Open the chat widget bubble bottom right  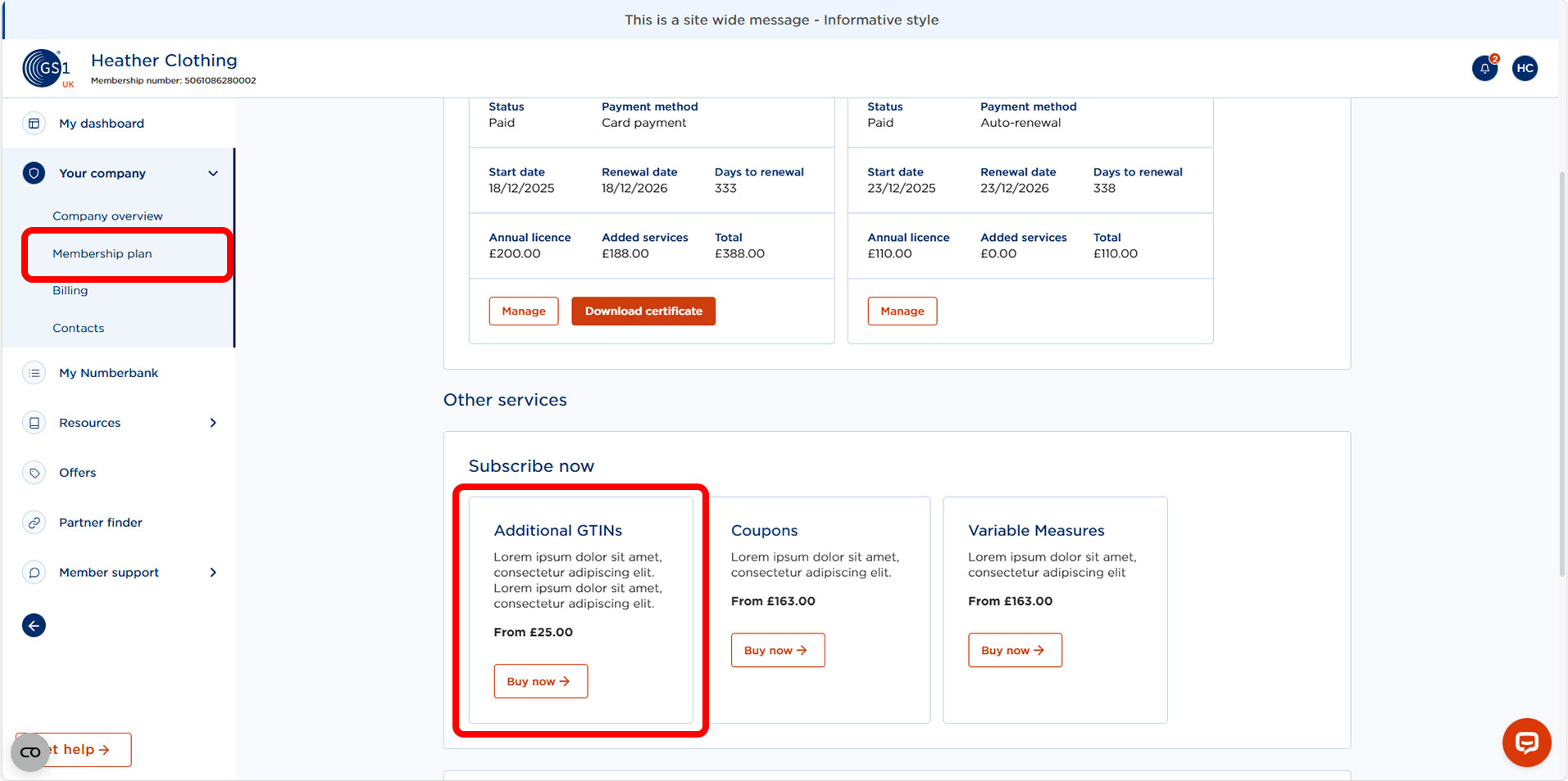coord(1526,742)
